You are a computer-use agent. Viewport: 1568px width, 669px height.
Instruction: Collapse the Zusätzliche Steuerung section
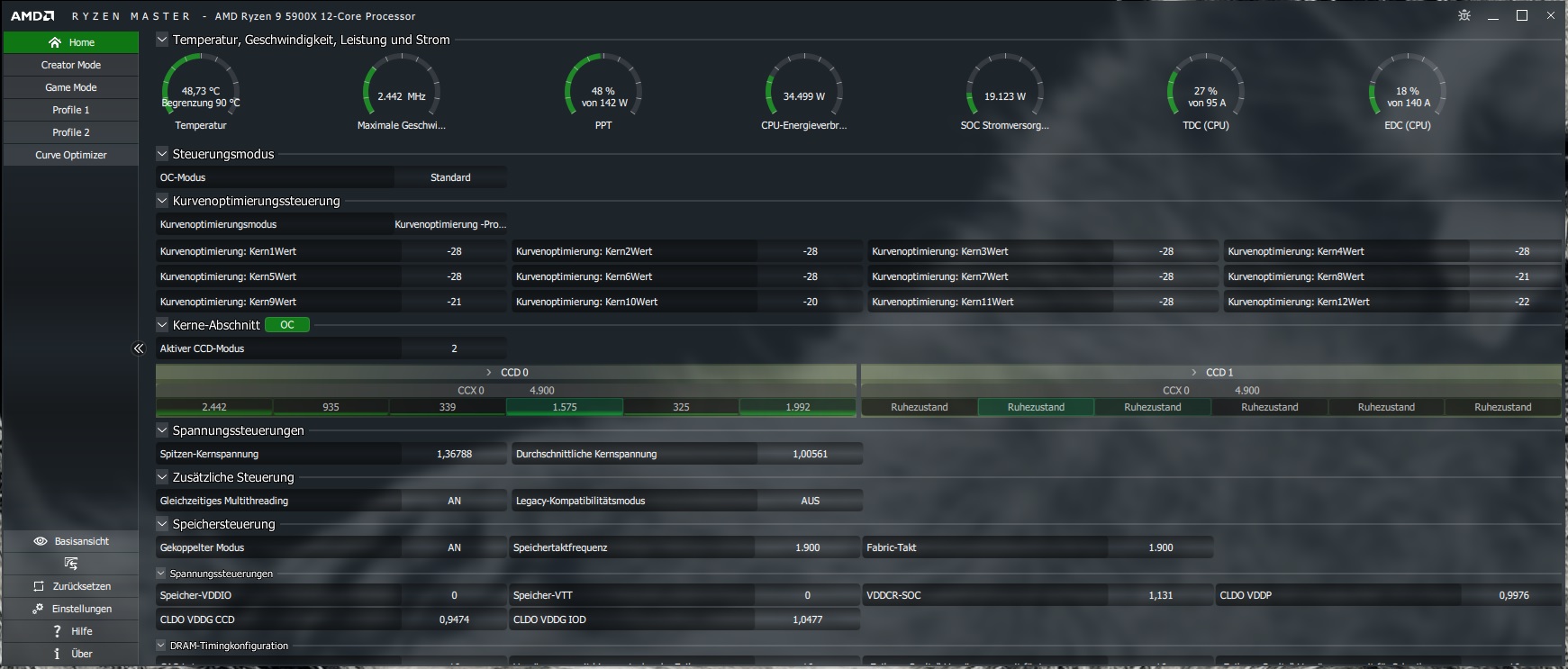pos(162,477)
